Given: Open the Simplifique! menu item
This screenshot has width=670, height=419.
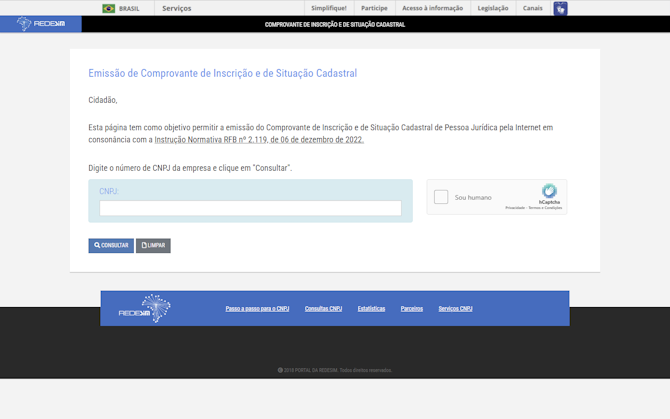Looking at the screenshot, I should pos(328,8).
